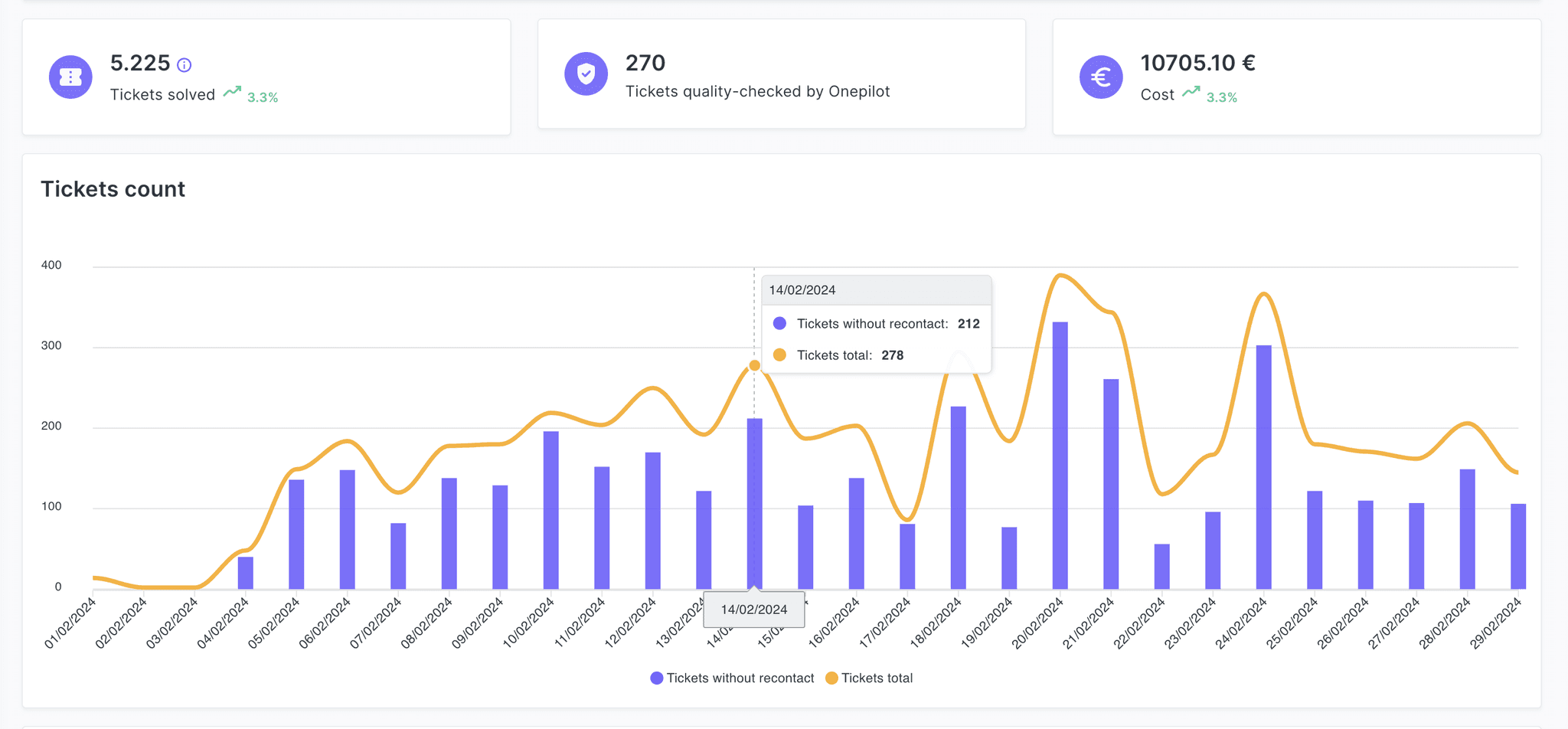Click the tallest purple bar at 20/02/2024
1568x729 pixels.
point(1060,456)
